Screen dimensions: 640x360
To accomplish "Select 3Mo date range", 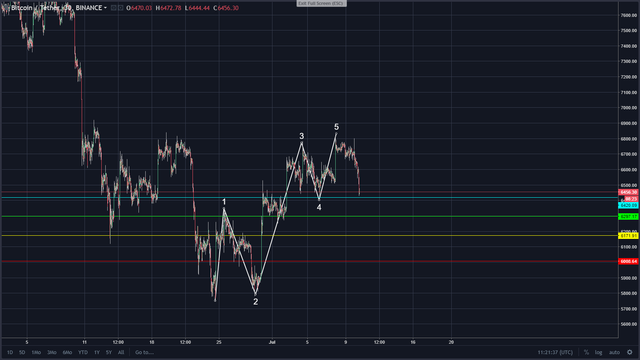I will (x=52, y=352).
